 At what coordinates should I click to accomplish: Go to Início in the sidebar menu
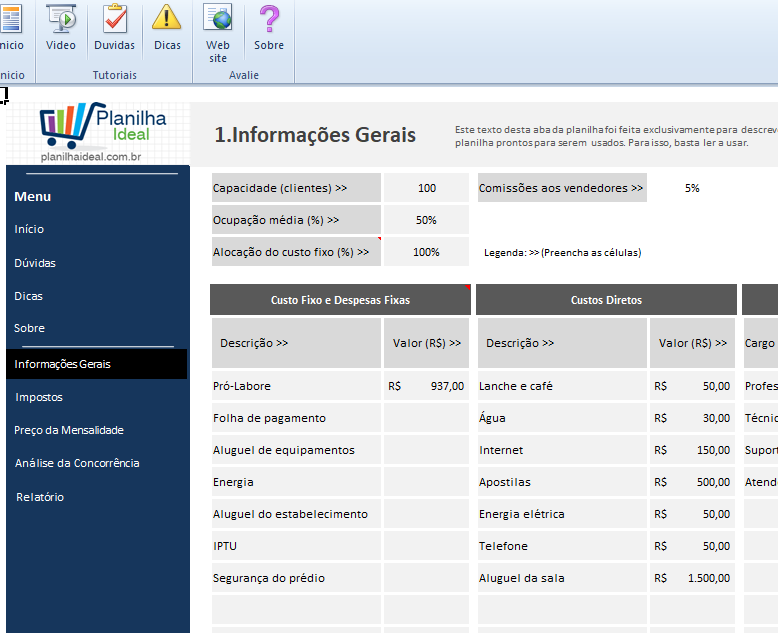pos(29,229)
